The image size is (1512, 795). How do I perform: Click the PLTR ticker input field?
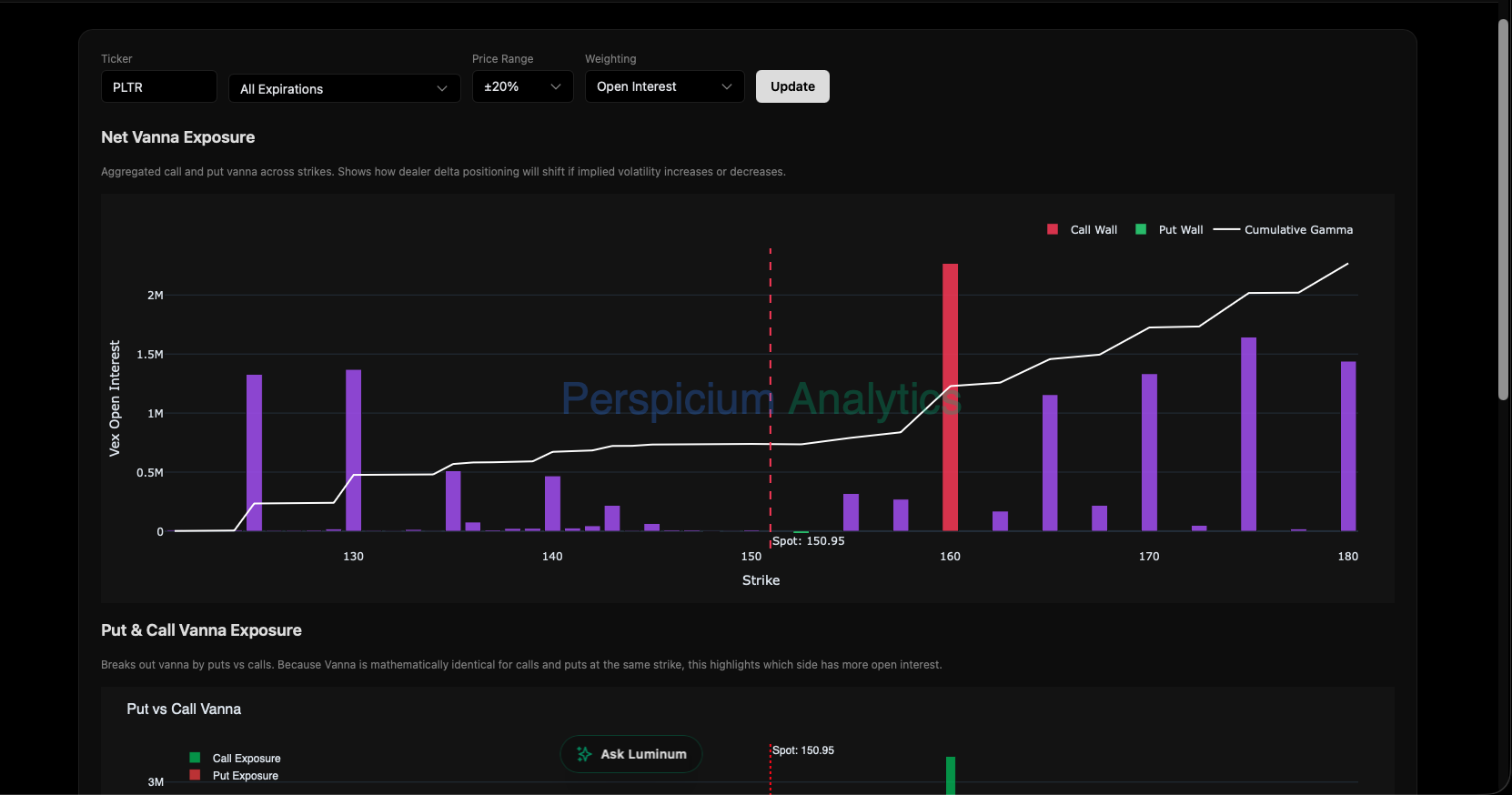[159, 87]
